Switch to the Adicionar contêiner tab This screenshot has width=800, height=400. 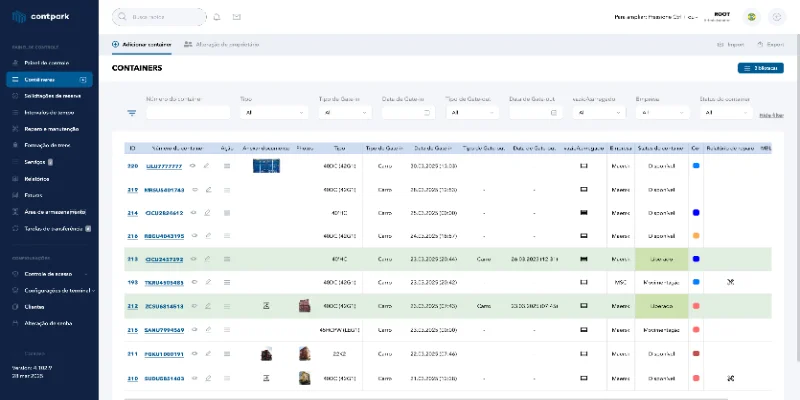point(143,45)
